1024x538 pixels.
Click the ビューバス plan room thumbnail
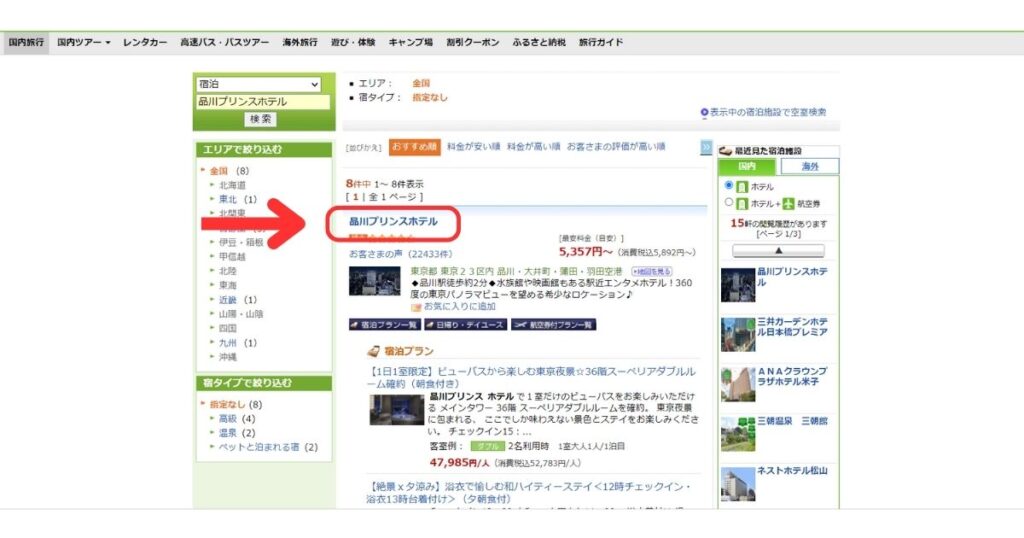pyautogui.click(x=397, y=410)
